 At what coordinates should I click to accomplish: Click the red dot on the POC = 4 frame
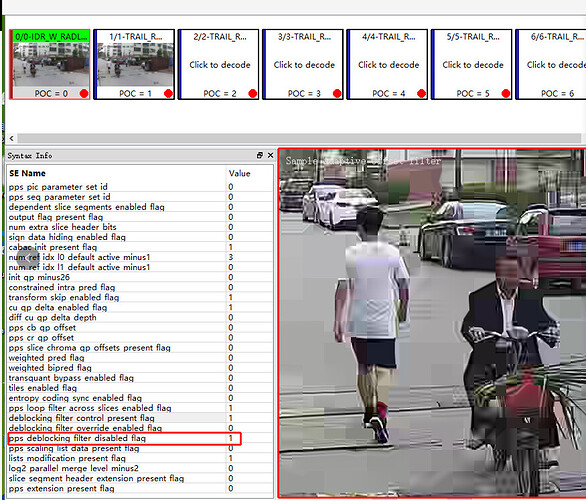pyautogui.click(x=422, y=93)
